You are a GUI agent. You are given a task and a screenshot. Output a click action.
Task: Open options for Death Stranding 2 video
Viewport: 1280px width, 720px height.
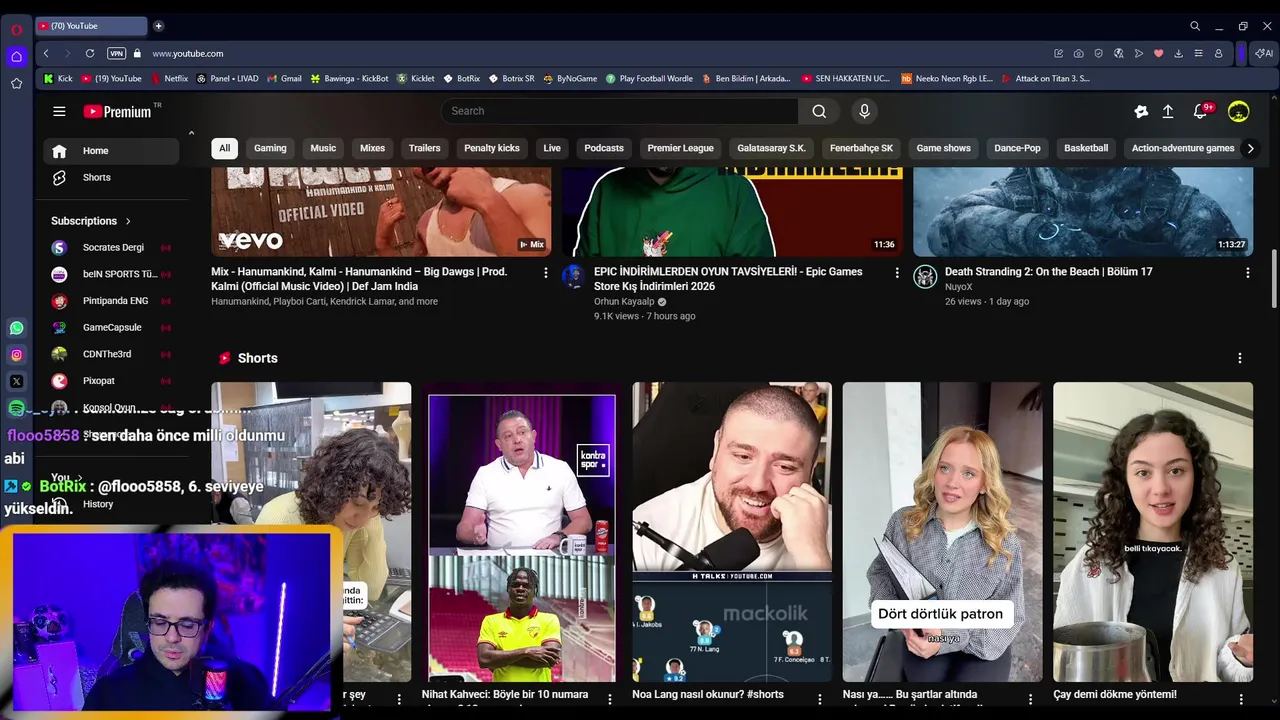(1247, 272)
